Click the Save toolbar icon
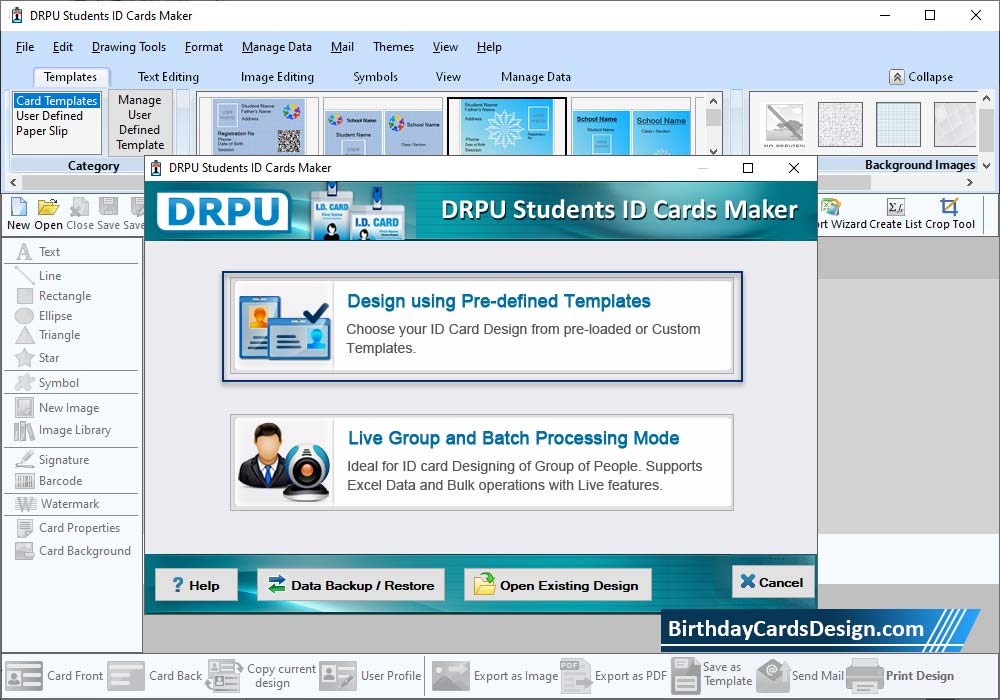1000x700 pixels. click(x=108, y=214)
